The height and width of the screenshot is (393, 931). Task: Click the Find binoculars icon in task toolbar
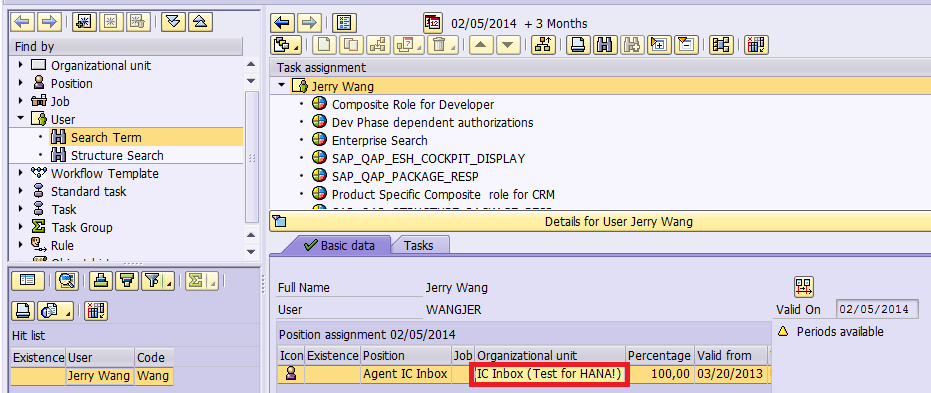pos(605,44)
